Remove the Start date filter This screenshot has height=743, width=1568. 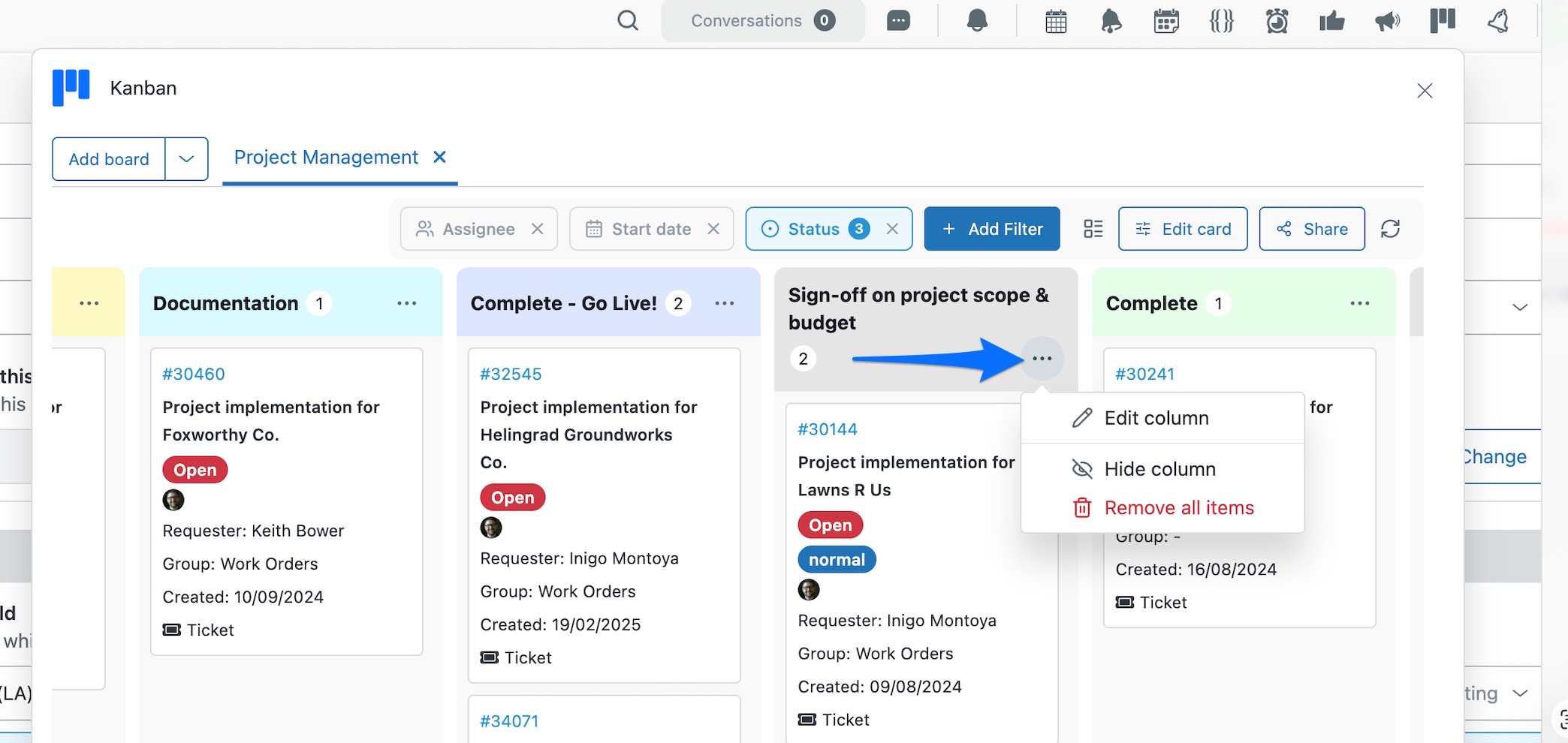(713, 229)
